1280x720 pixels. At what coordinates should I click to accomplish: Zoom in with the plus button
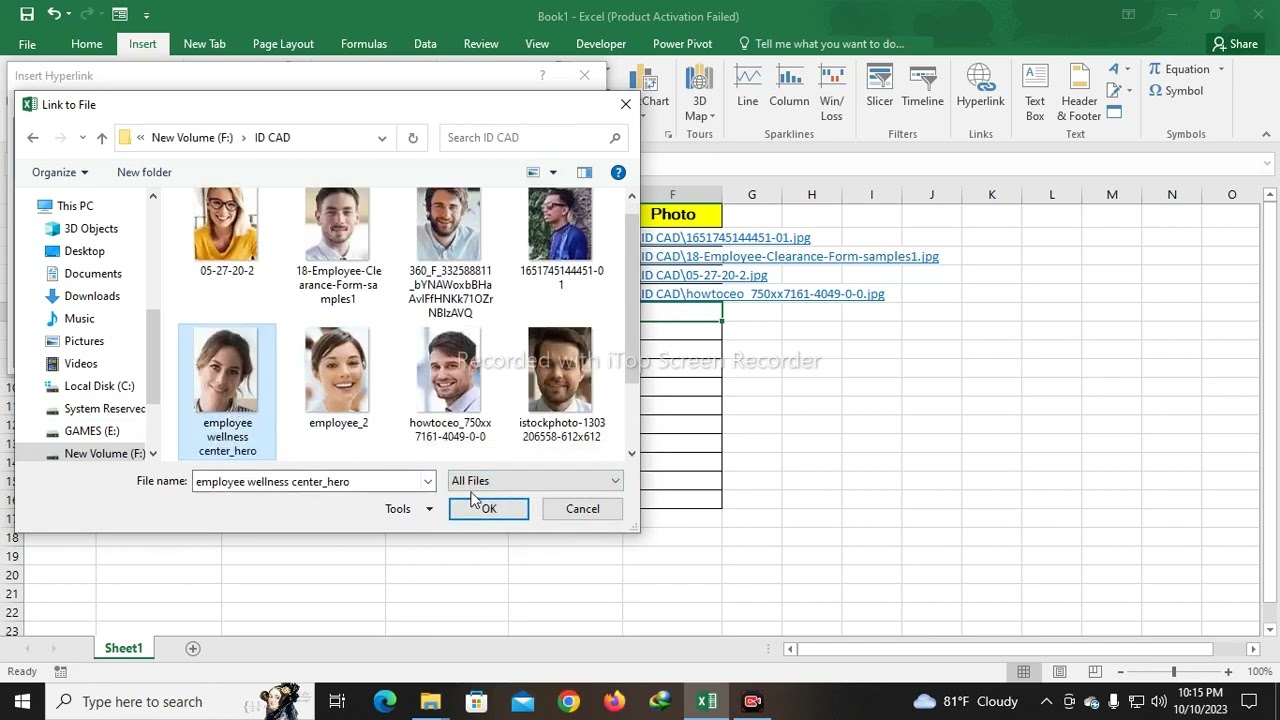(x=1227, y=672)
